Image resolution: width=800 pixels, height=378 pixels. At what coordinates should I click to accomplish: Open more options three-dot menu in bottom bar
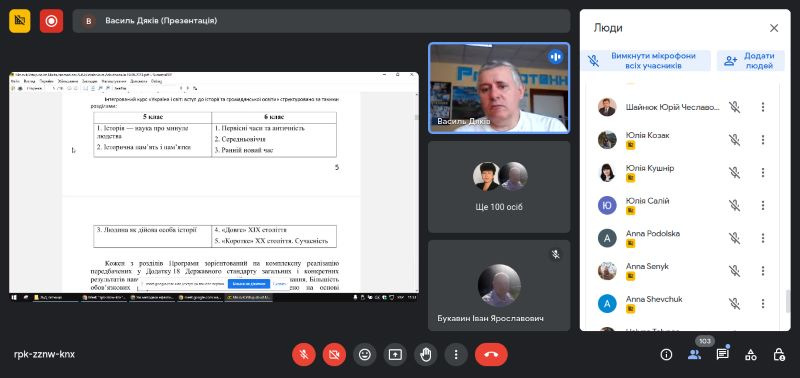[x=456, y=355]
